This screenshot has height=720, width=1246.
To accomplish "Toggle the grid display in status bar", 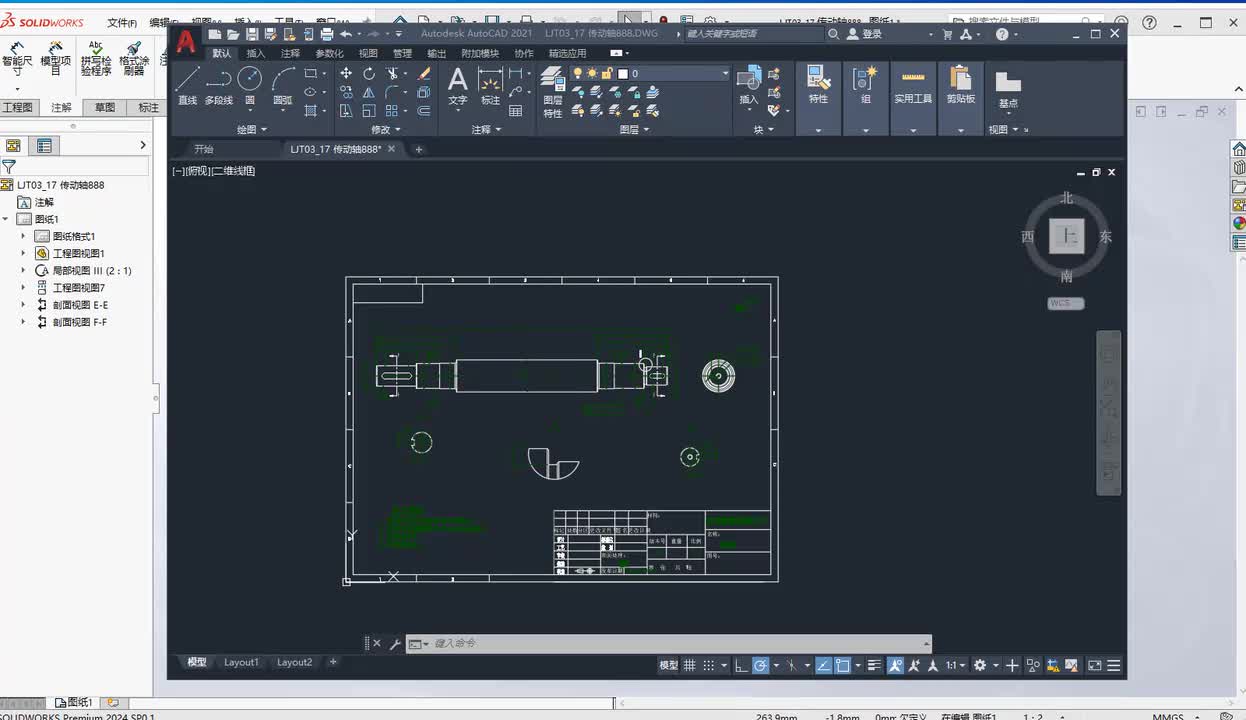I will [690, 665].
